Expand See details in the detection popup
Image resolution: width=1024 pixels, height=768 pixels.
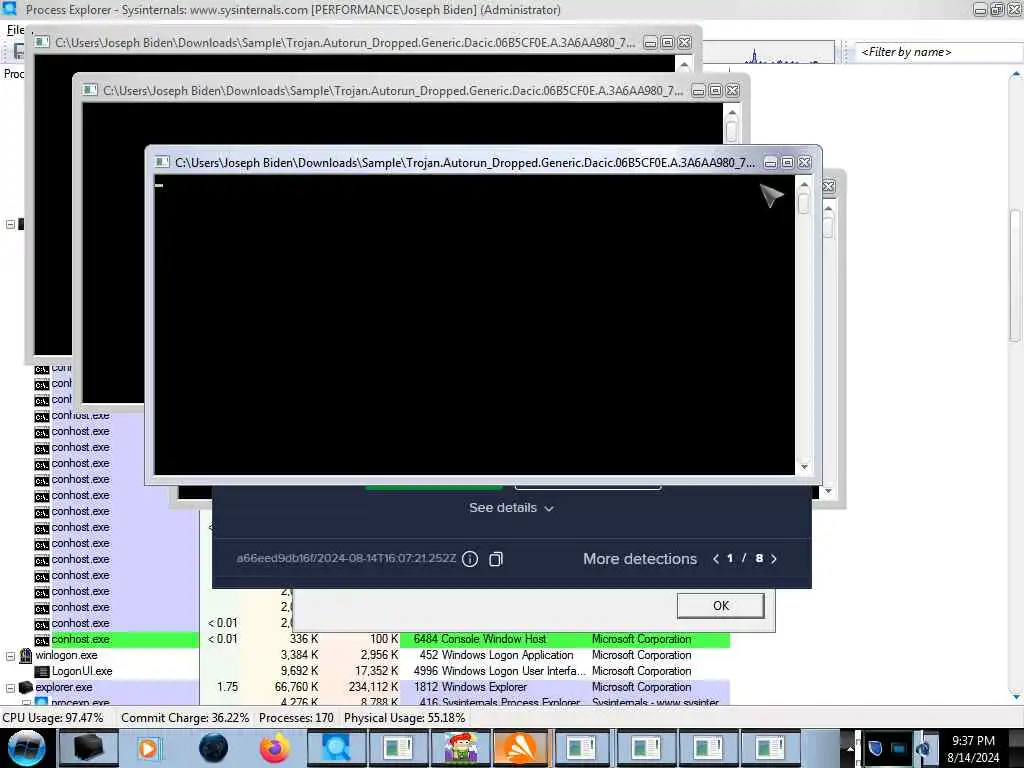tap(511, 508)
